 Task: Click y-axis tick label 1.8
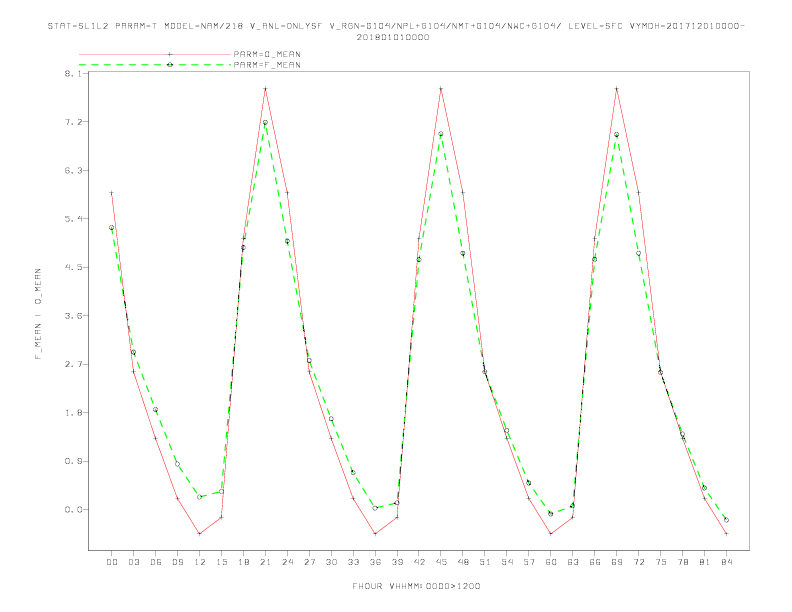72,413
